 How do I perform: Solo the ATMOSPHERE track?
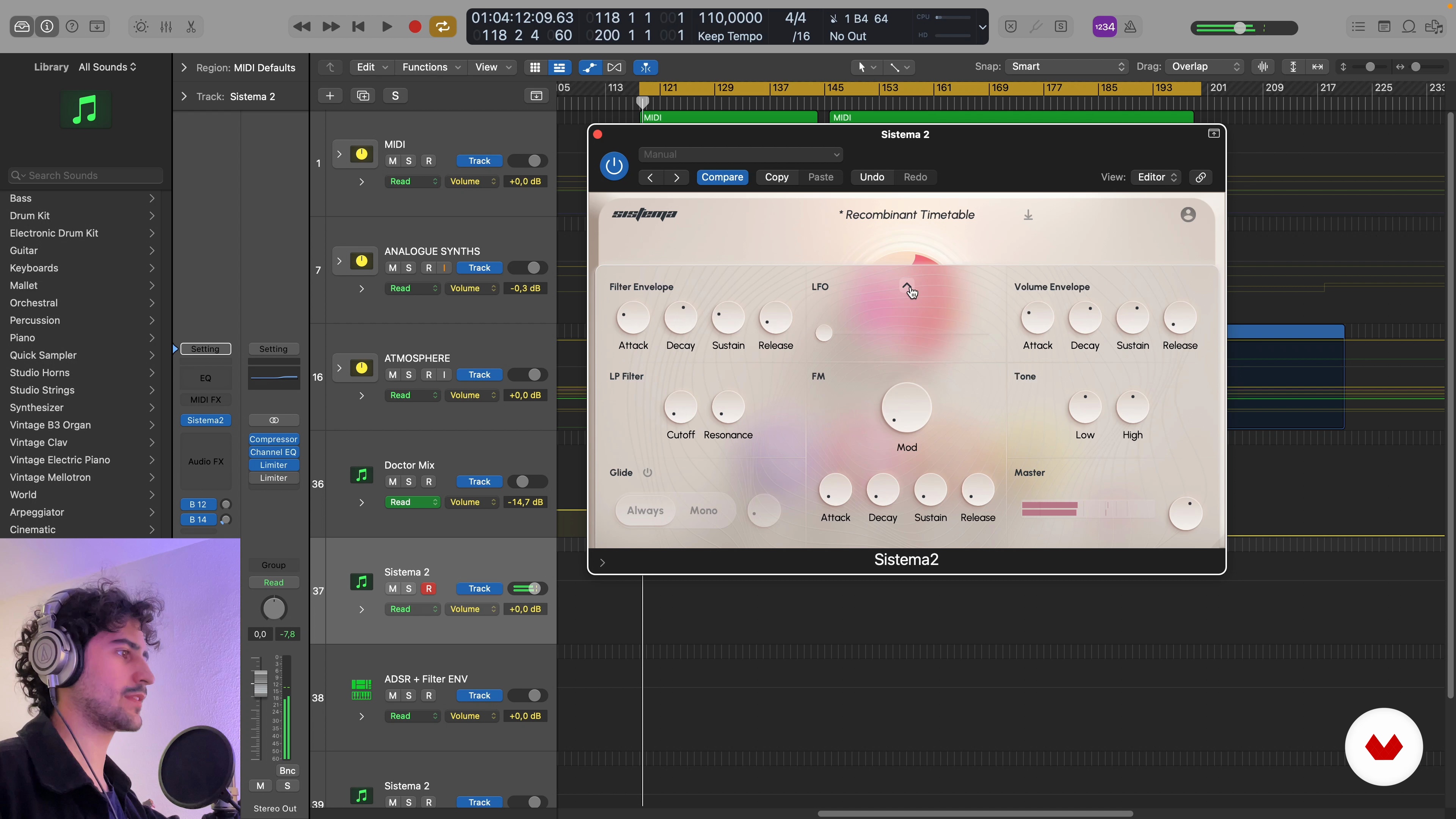(x=409, y=375)
